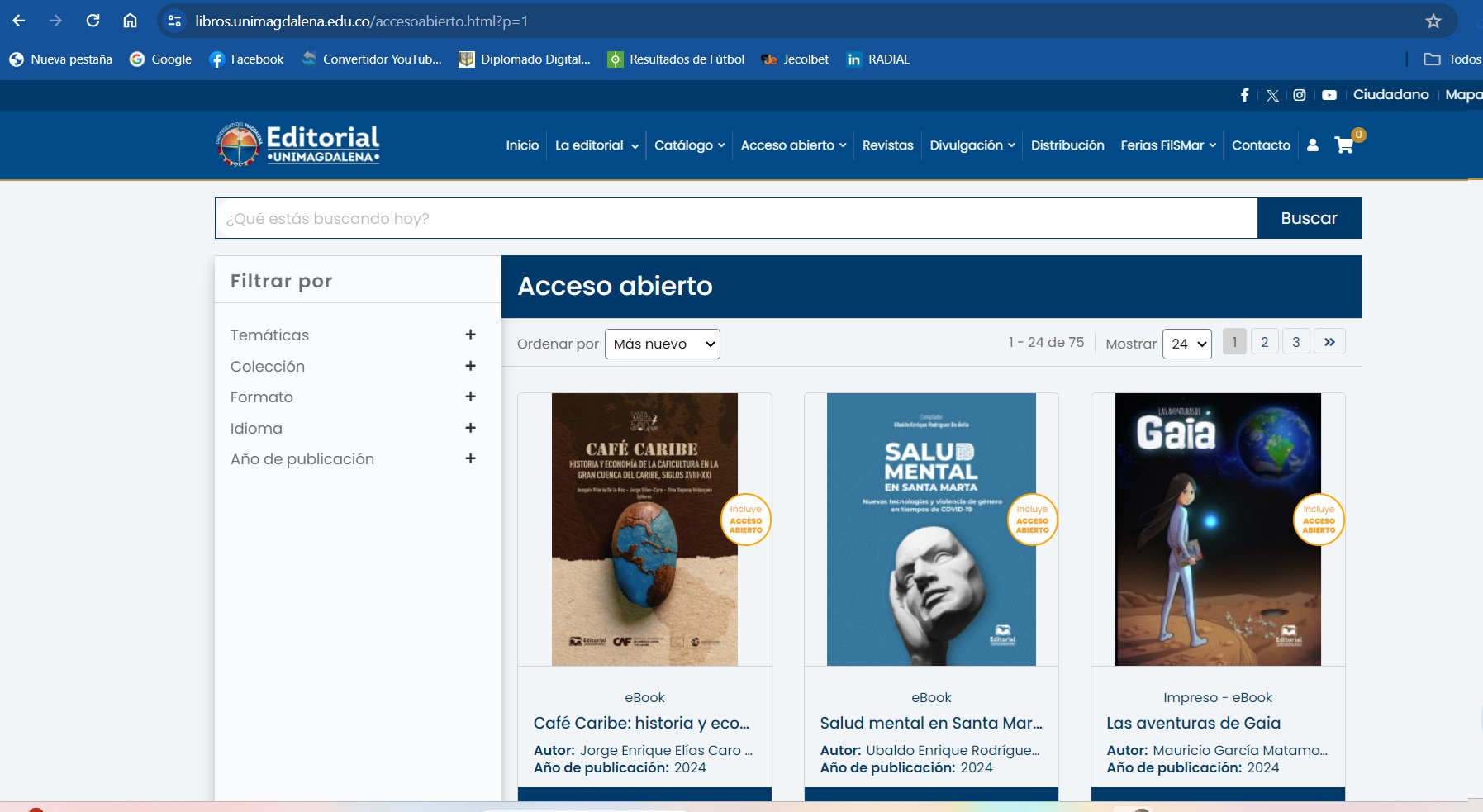Open the shopping cart icon
Screen dimensions: 1483x812
pyautogui.click(x=1344, y=145)
